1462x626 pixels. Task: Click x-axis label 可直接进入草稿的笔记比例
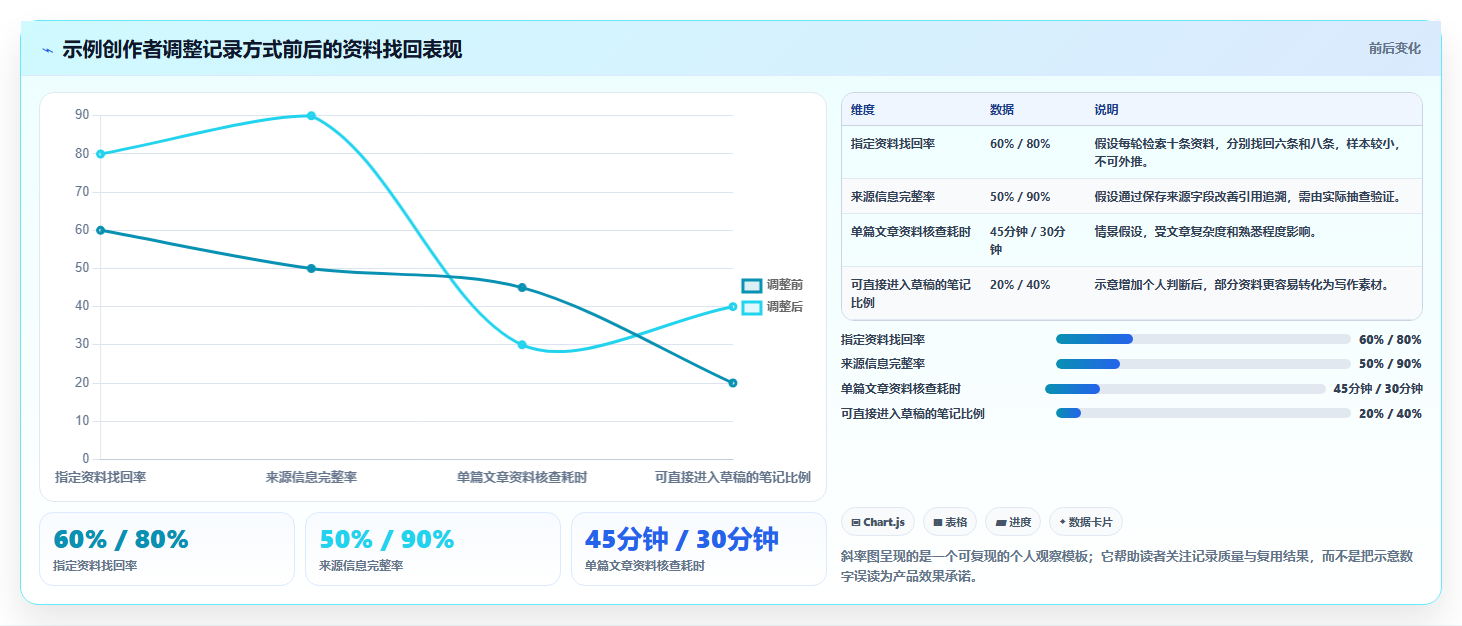pyautogui.click(x=733, y=478)
